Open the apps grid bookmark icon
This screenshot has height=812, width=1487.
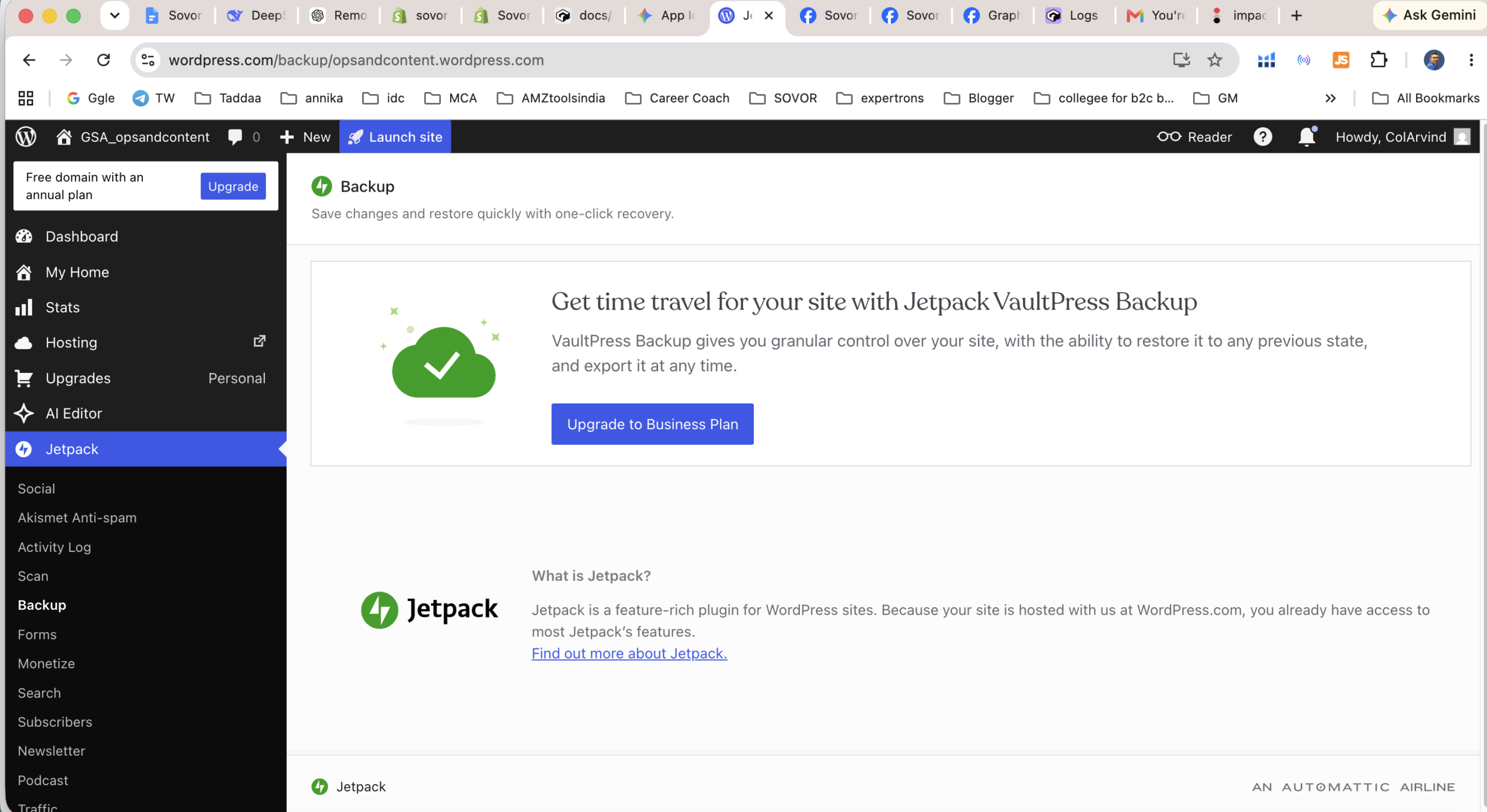26,98
